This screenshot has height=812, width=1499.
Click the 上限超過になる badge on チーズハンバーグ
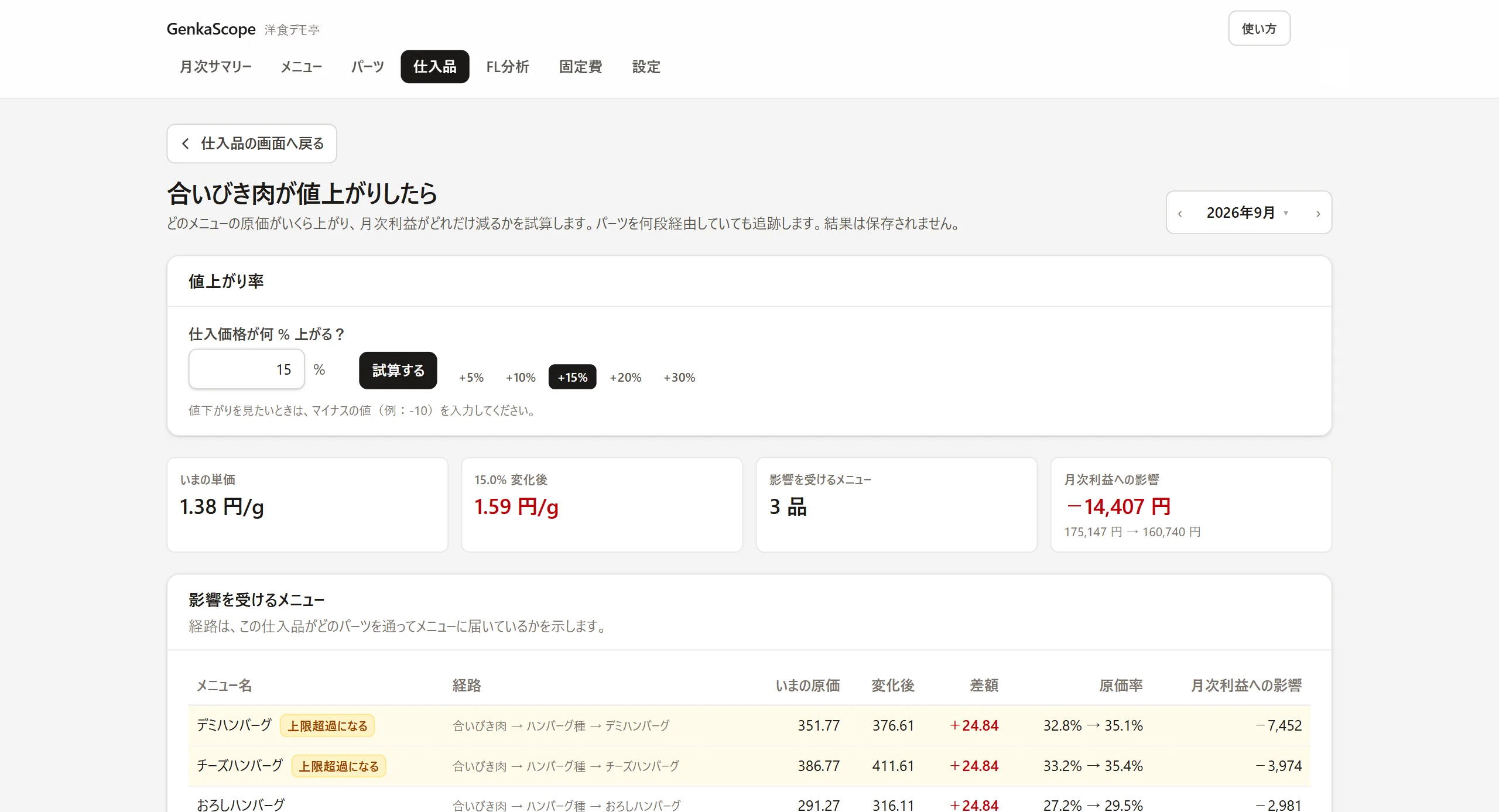pos(338,766)
